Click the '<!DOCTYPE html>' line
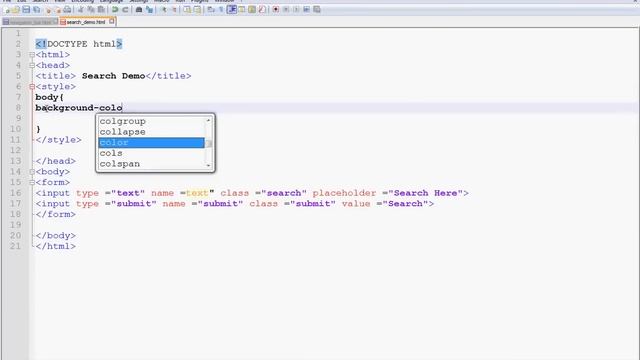This screenshot has width=640, height=360. coord(79,44)
